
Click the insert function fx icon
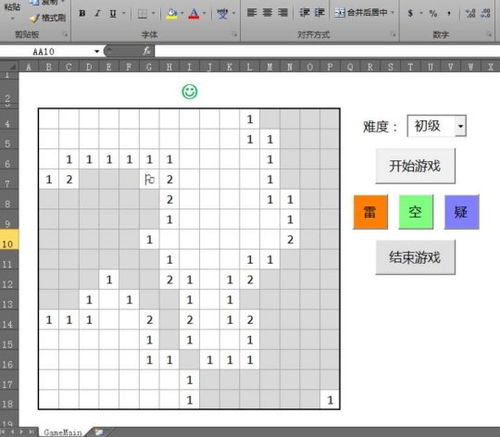146,51
